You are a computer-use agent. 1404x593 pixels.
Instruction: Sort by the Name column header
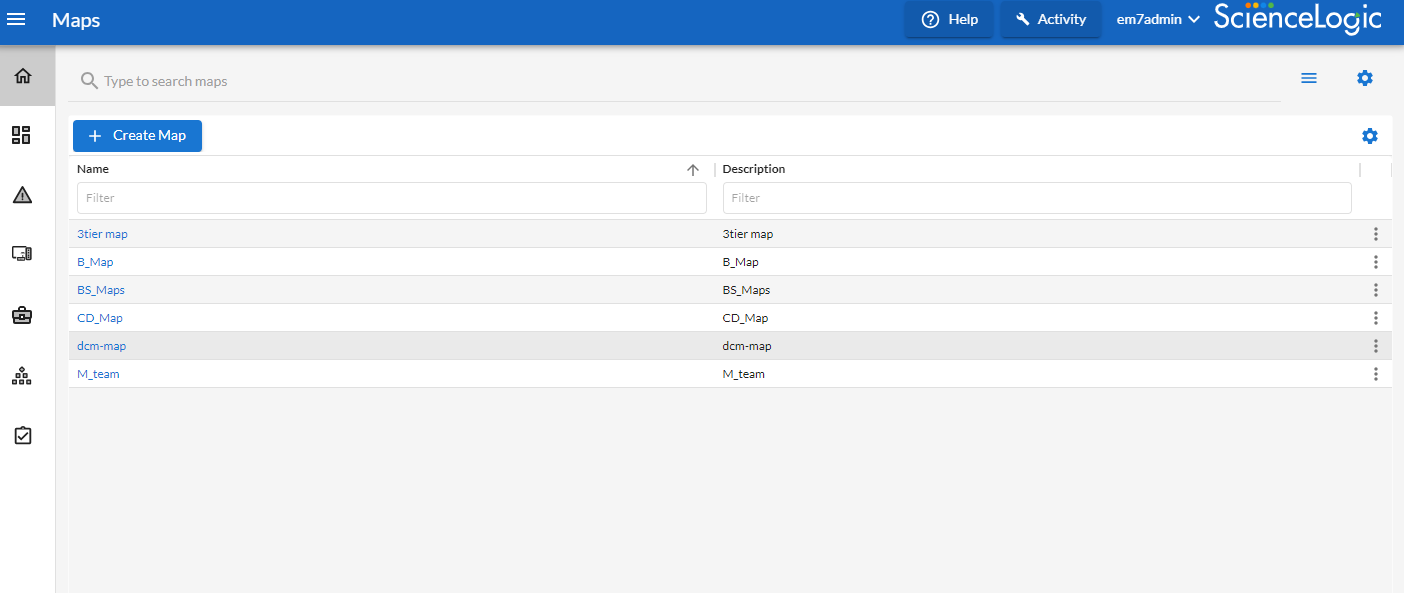(x=93, y=169)
